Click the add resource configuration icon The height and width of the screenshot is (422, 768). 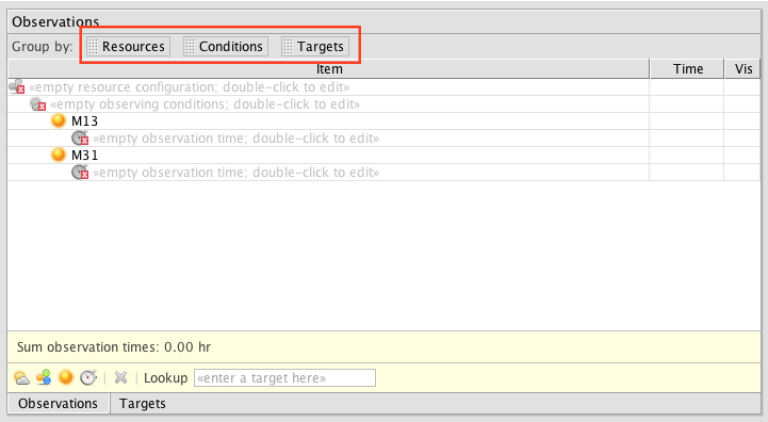click(44, 377)
